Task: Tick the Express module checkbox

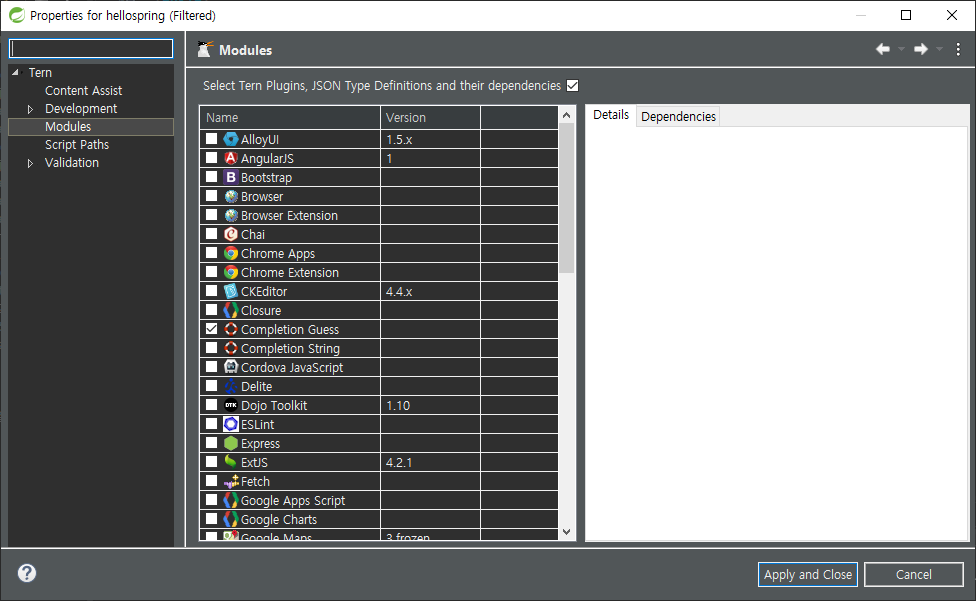Action: click(212, 442)
